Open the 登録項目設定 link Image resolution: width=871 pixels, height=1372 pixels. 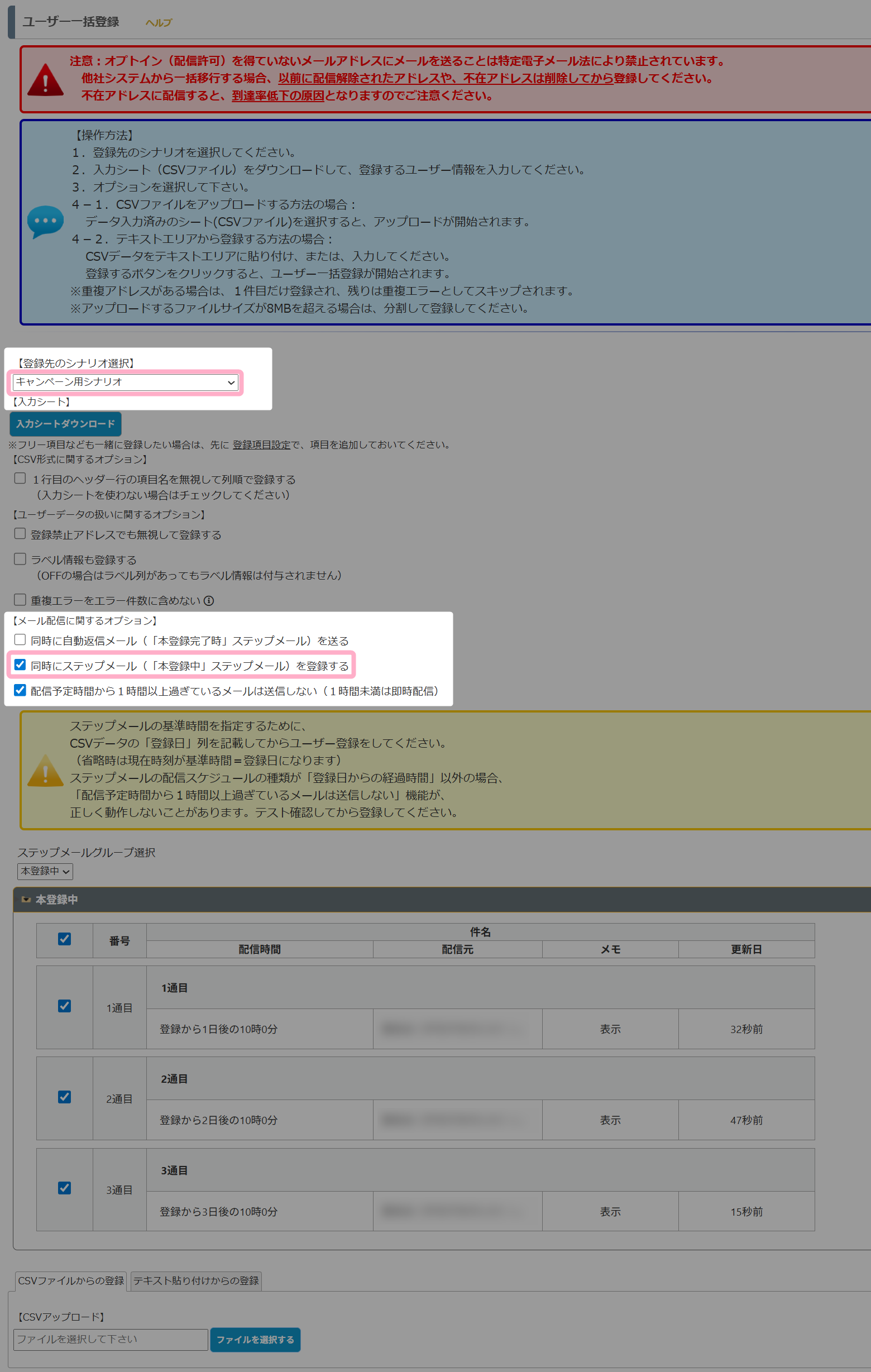point(261,445)
